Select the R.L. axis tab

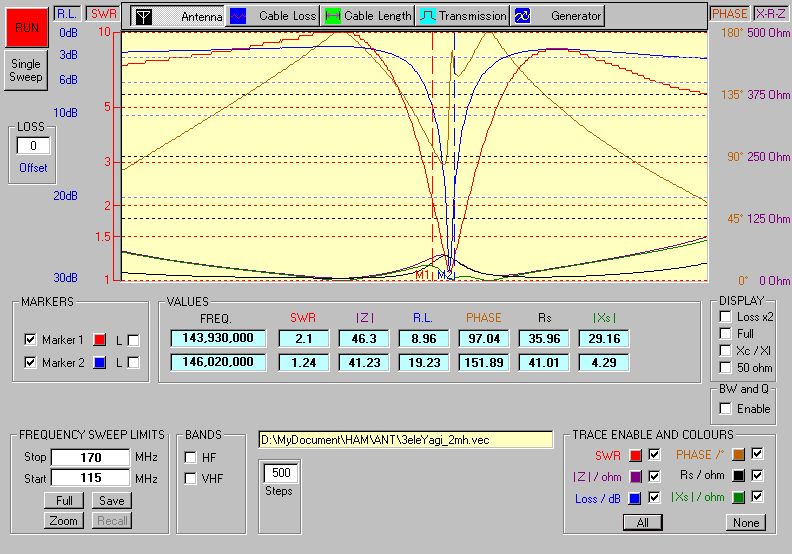click(x=66, y=13)
